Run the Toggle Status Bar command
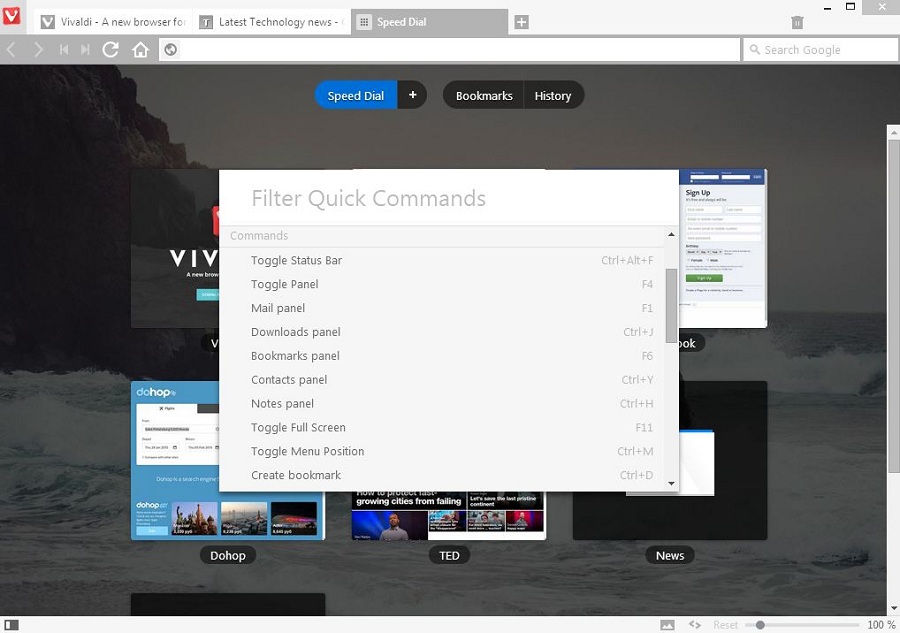900x633 pixels. pos(441,261)
